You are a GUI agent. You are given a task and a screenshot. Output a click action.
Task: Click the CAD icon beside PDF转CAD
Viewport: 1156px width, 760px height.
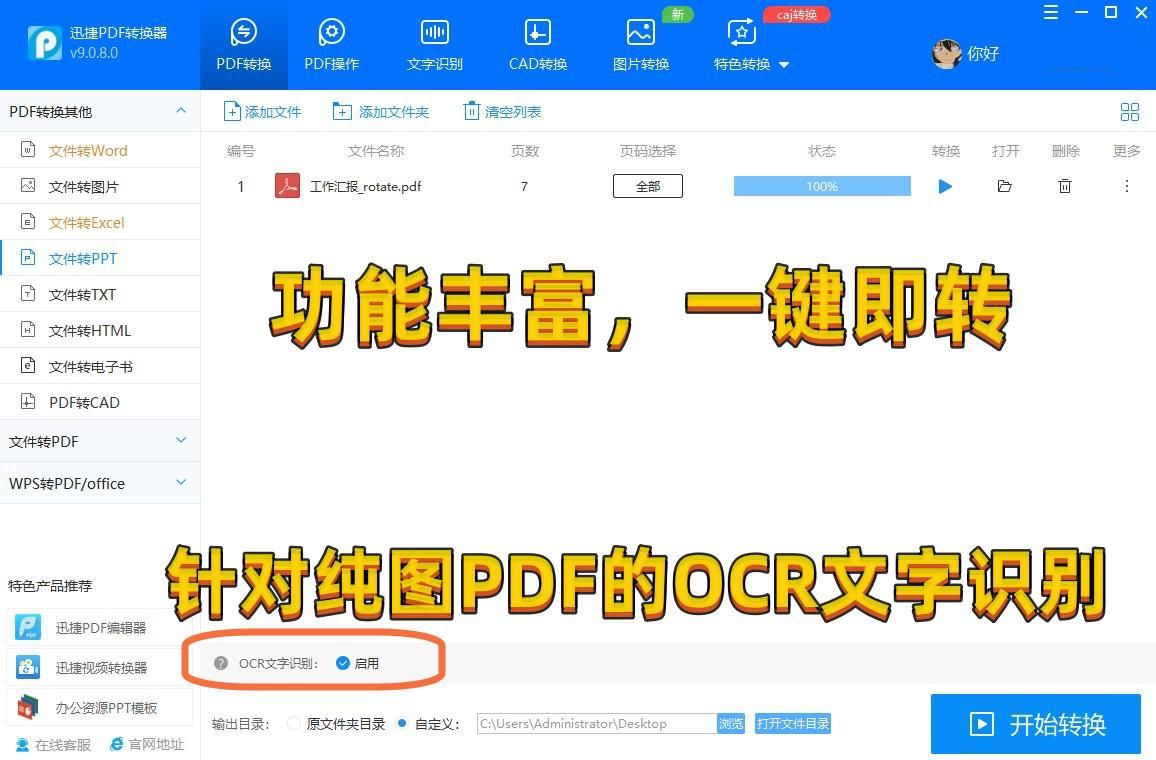28,402
